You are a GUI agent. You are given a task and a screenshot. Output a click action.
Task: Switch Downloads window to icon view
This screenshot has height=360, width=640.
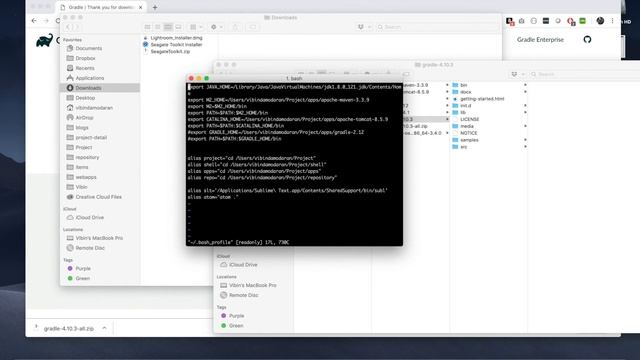point(147,27)
